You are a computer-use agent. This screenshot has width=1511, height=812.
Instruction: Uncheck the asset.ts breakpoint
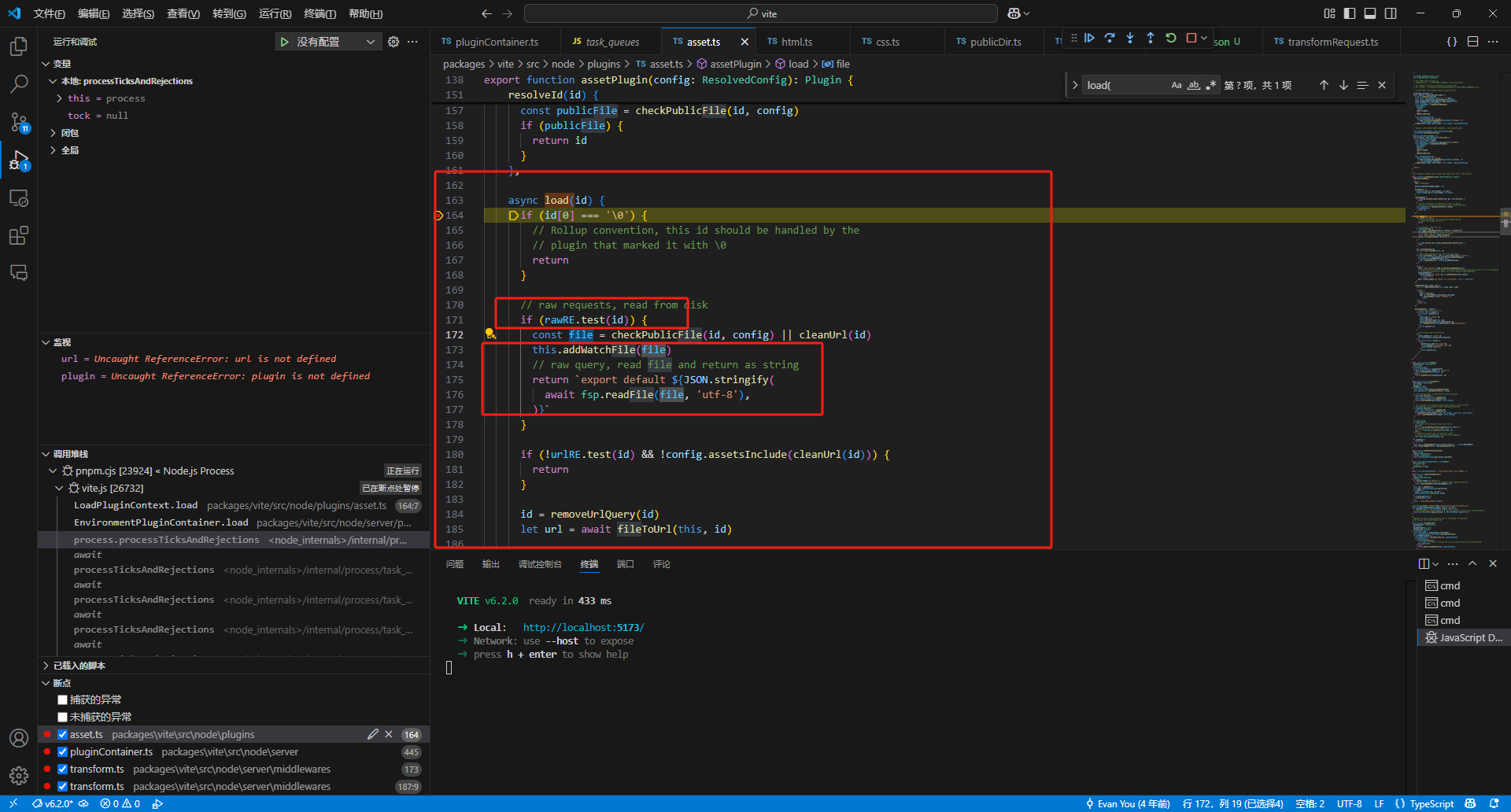point(63,734)
